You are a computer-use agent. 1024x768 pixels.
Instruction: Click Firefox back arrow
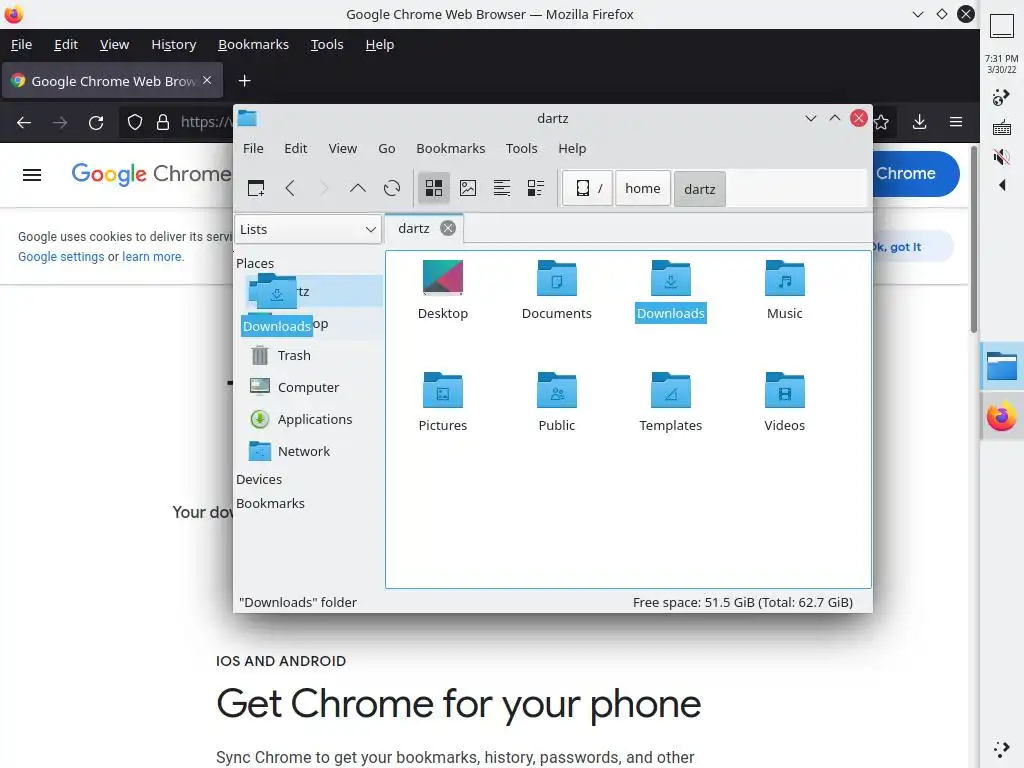point(24,122)
